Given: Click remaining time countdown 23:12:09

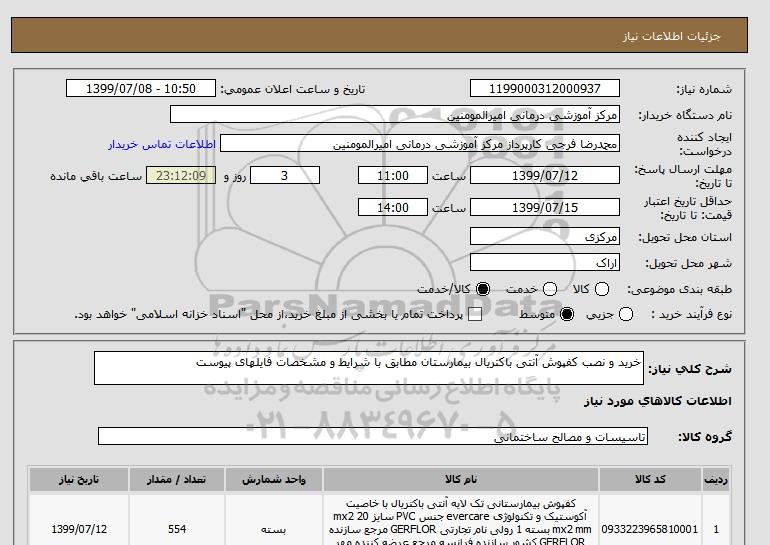Looking at the screenshot, I should pyautogui.click(x=181, y=175).
